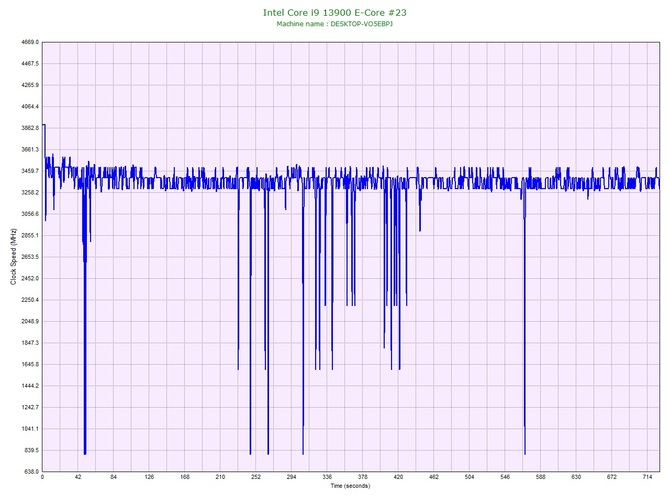Viewport: 670px width, 503px height.
Task: Click the y-axis value 3661.3
Action: click(x=30, y=150)
